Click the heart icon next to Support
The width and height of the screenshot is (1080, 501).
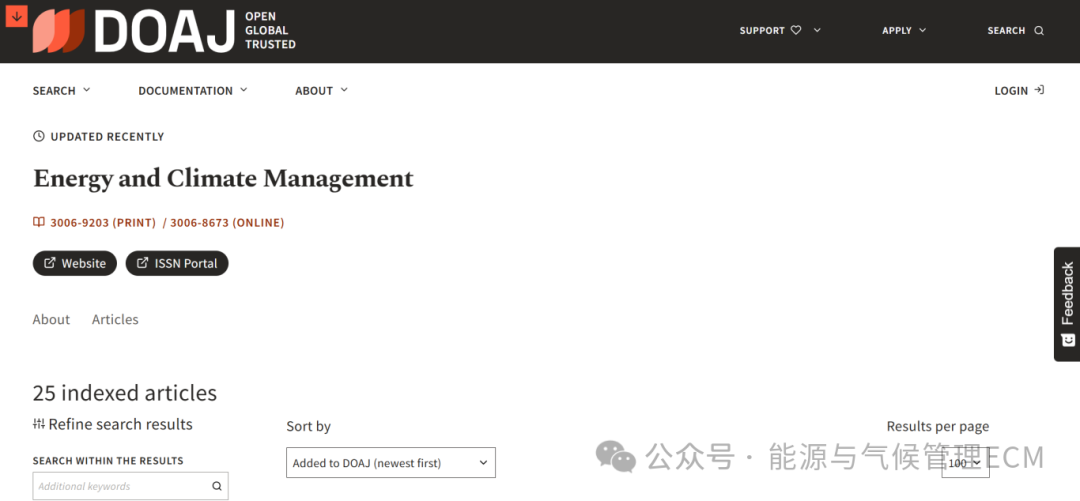(x=796, y=30)
